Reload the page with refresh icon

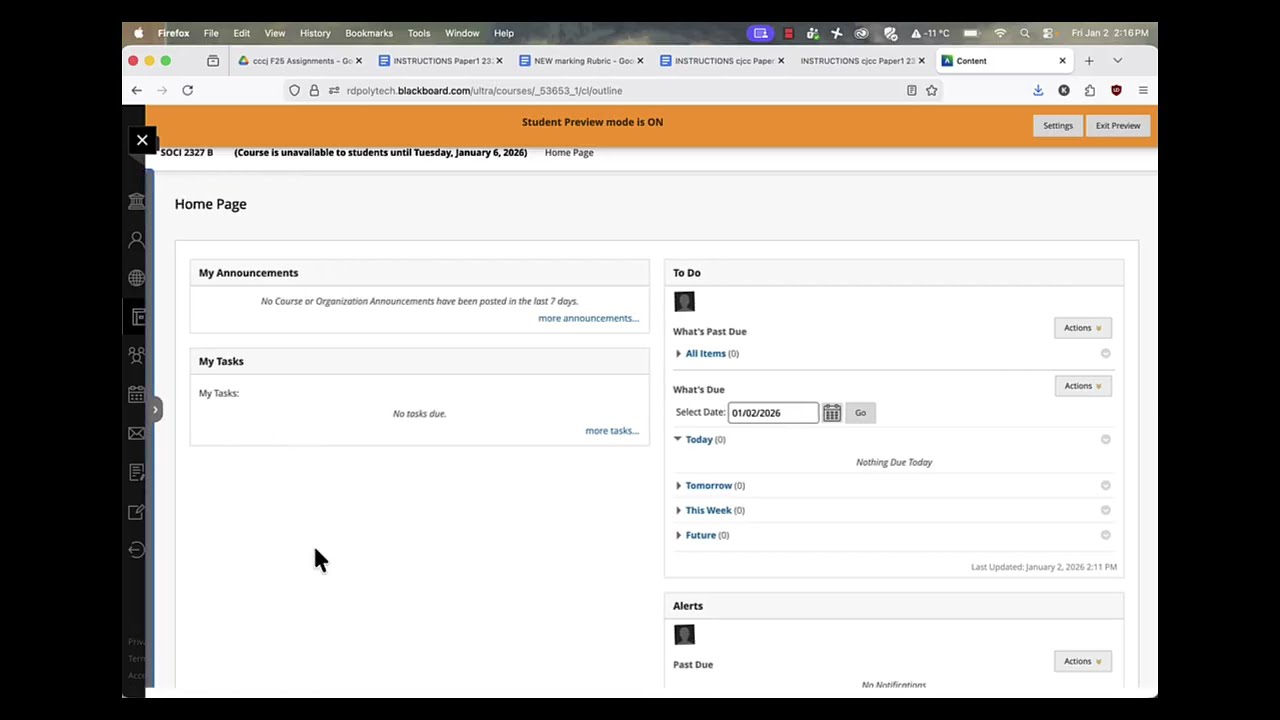187,91
